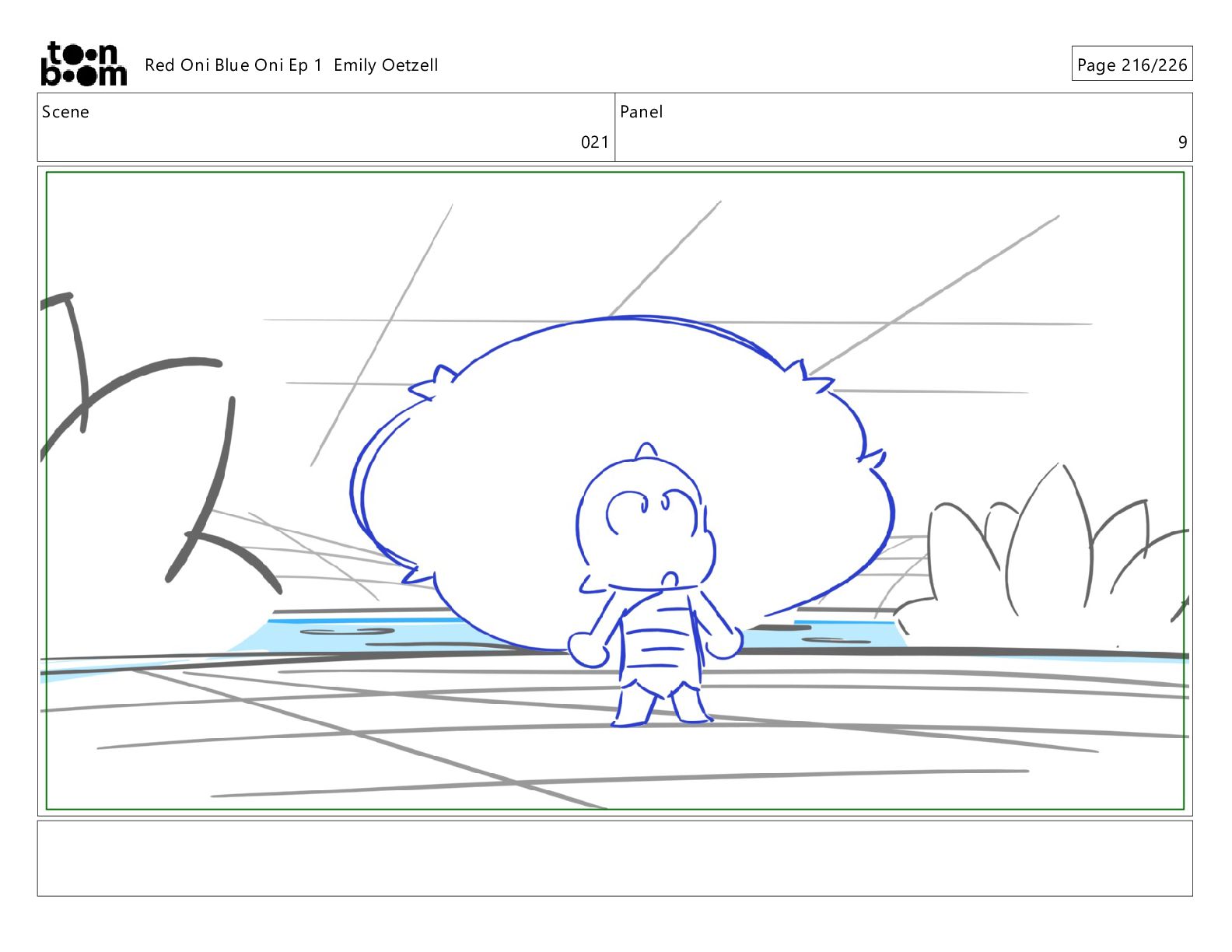Image resolution: width=1232 pixels, height=952 pixels.
Task: Click the storyboard panel drawing
Action: [614, 491]
